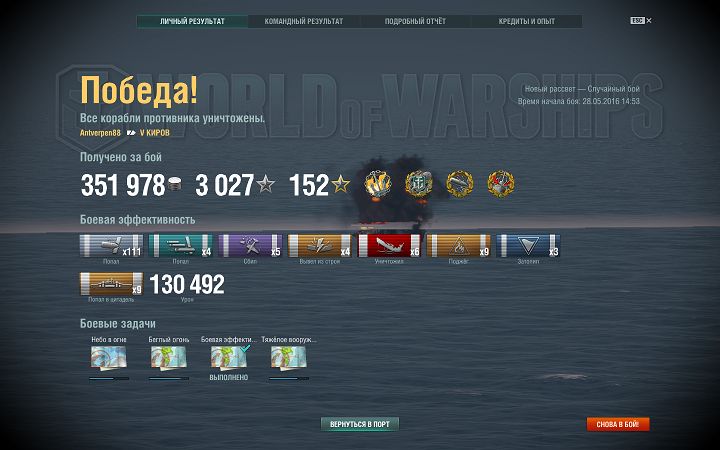Click the planes shot down ribbon x5
This screenshot has width=720, height=450.
point(250,246)
